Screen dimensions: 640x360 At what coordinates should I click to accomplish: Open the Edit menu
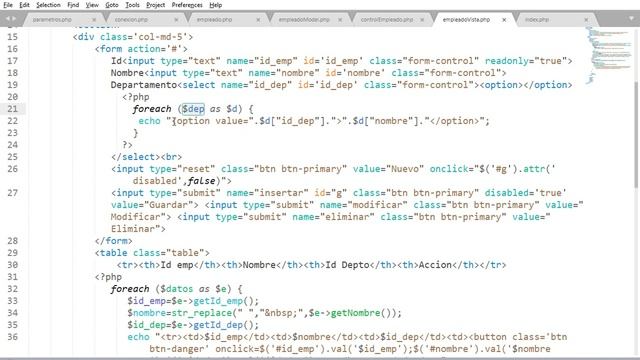[24, 5]
